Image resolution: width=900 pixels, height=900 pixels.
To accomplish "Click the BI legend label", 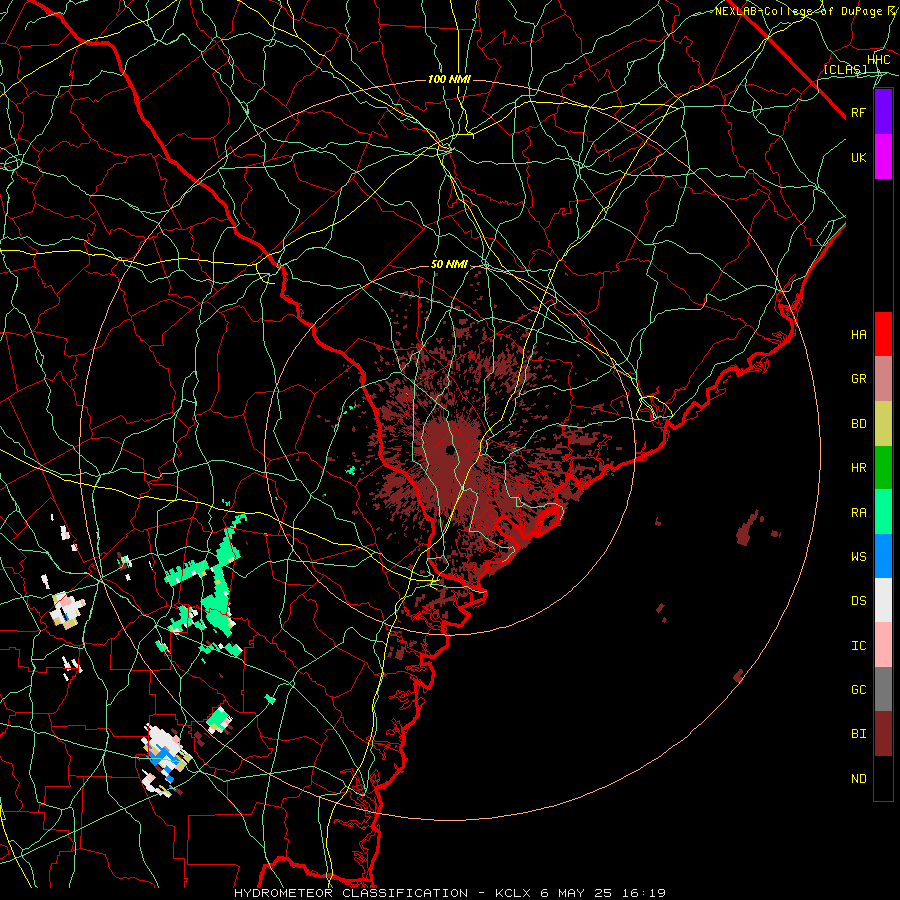I will click(858, 734).
